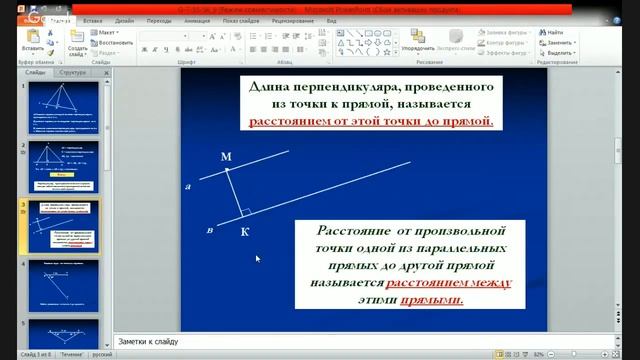Switch to the Рецензирование ribbon tab

tap(293, 21)
